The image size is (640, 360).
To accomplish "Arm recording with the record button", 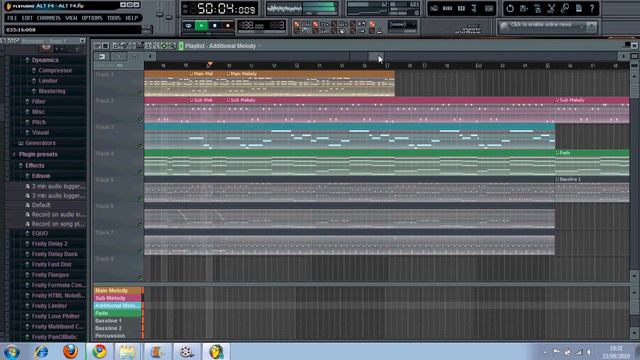I will coord(228,26).
